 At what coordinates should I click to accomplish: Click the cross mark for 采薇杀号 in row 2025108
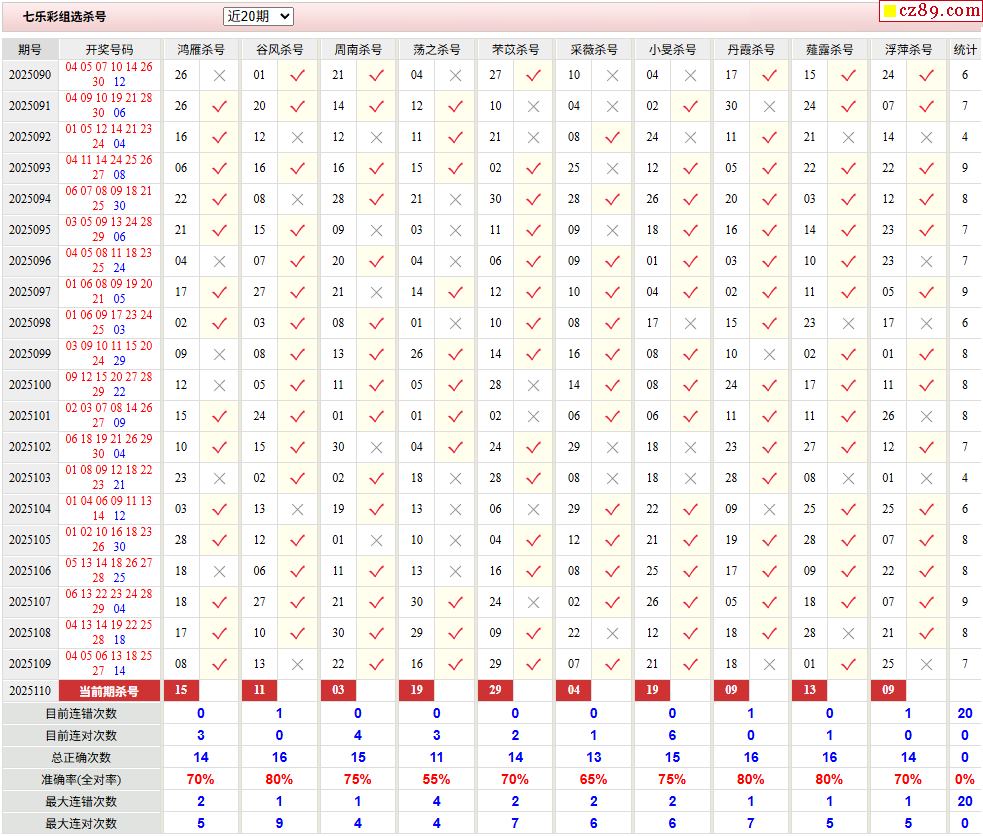612,634
